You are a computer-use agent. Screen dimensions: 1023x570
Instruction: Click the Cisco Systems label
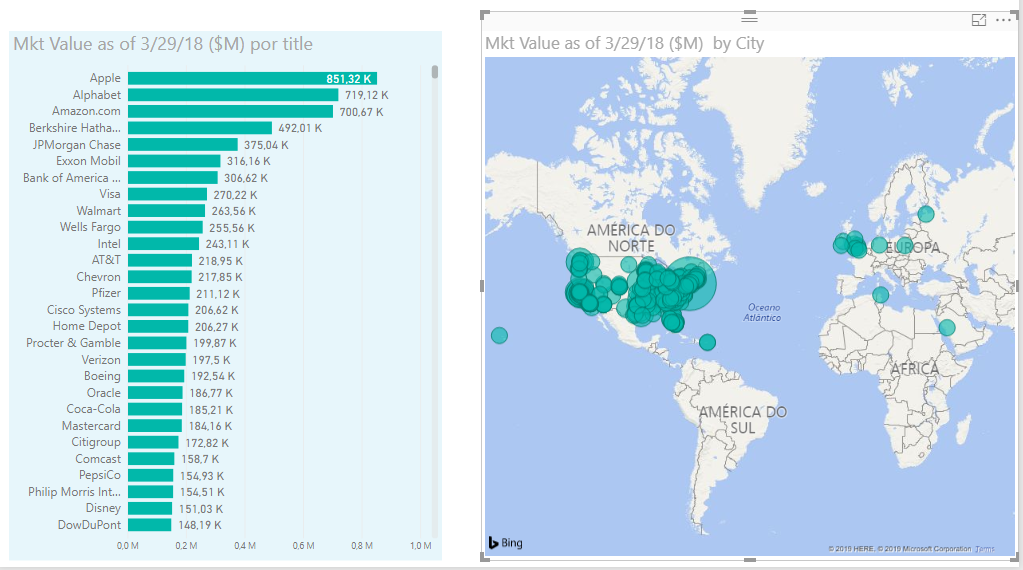point(84,310)
